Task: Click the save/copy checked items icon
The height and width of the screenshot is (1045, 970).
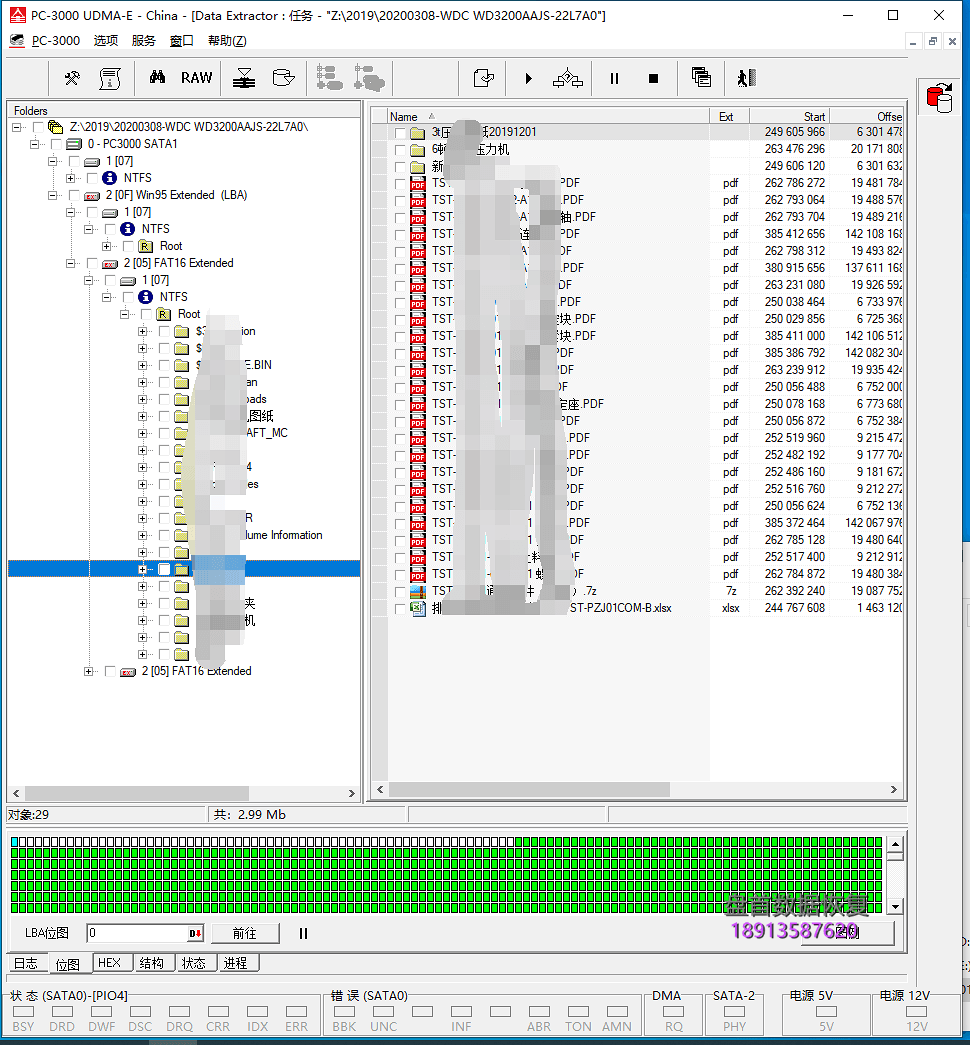Action: click(x=483, y=78)
